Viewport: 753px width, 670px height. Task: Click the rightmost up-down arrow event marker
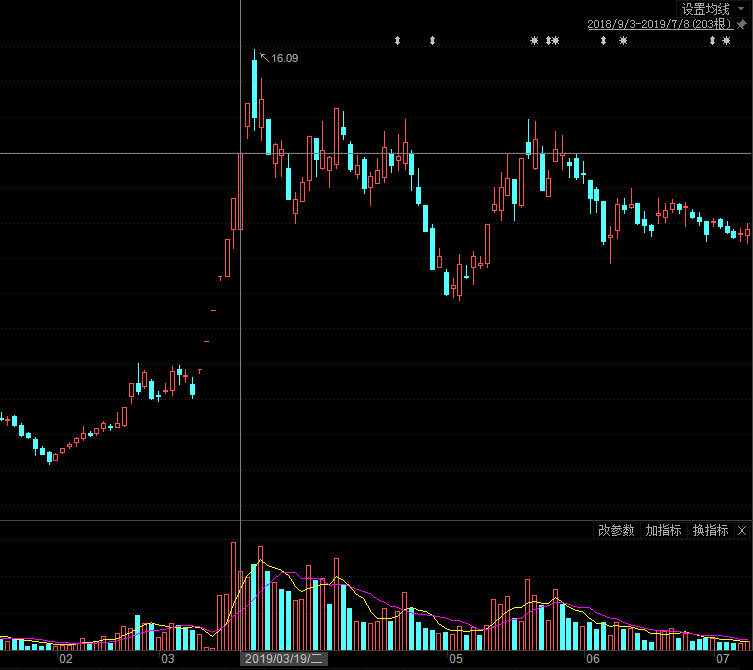coord(713,40)
